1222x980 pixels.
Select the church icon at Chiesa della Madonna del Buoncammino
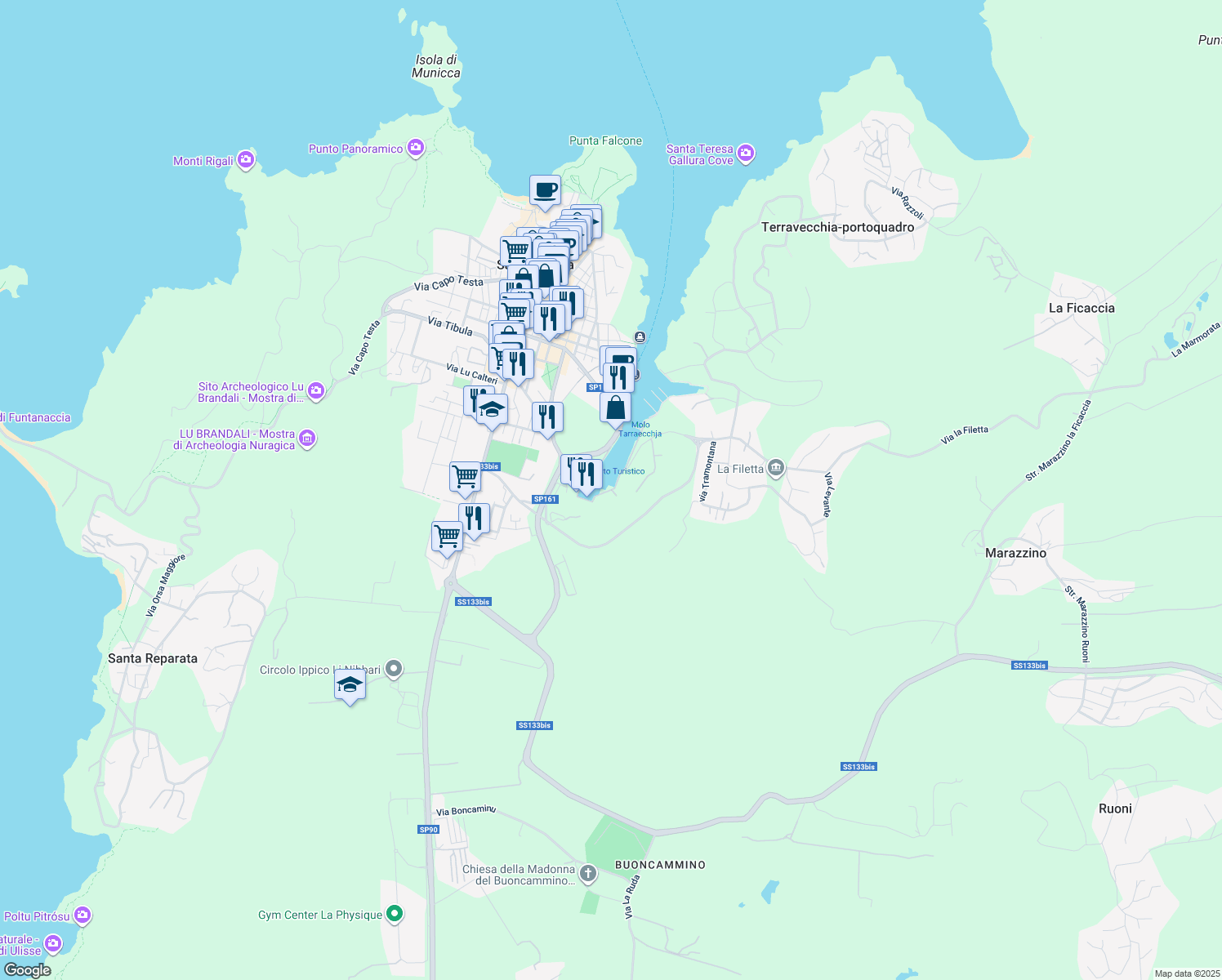(x=588, y=873)
